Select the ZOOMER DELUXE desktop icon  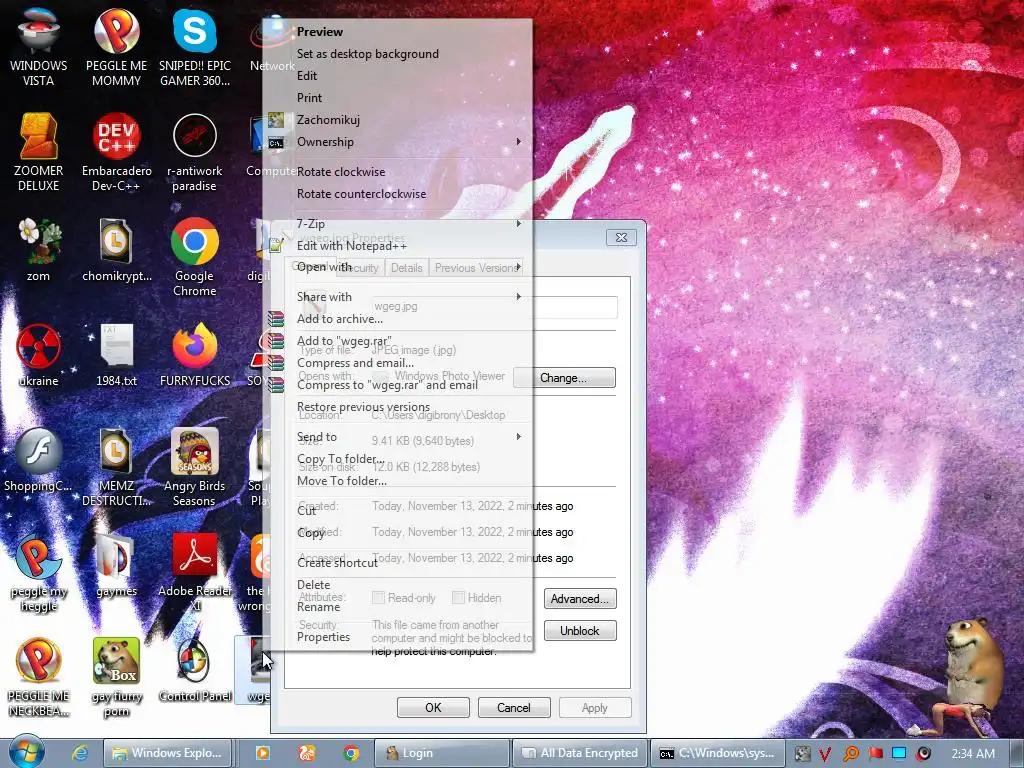[39, 153]
